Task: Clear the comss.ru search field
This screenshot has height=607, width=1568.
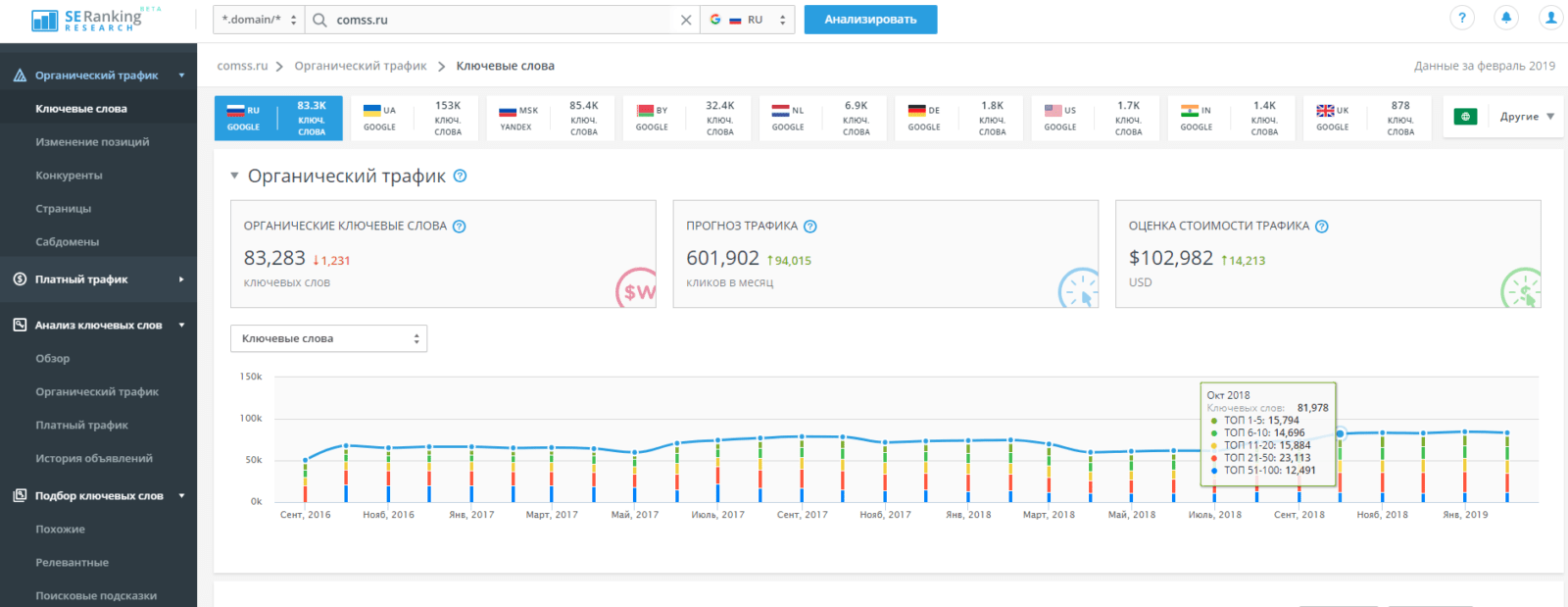Action: 686,20
